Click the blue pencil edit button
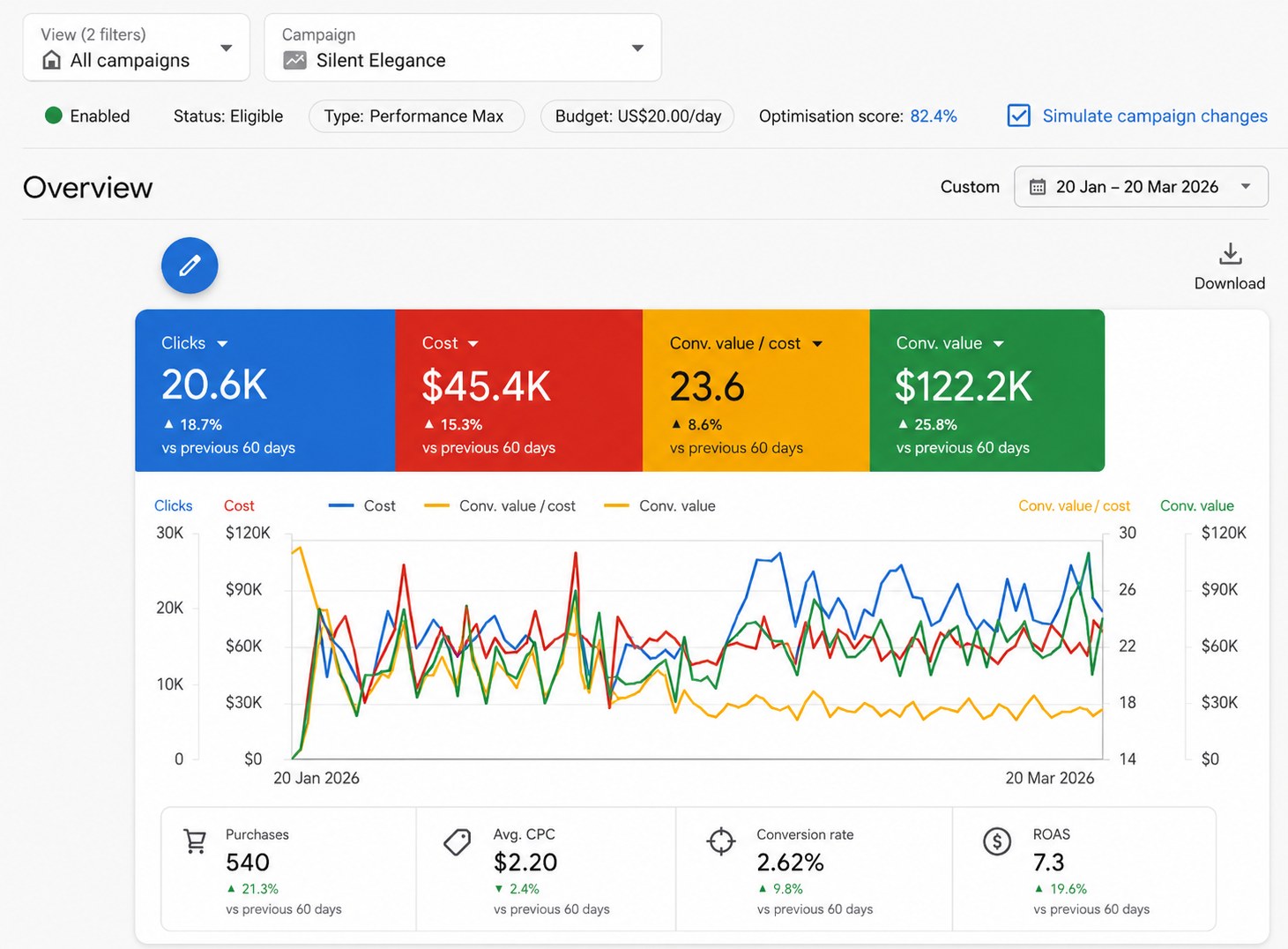 (190, 265)
